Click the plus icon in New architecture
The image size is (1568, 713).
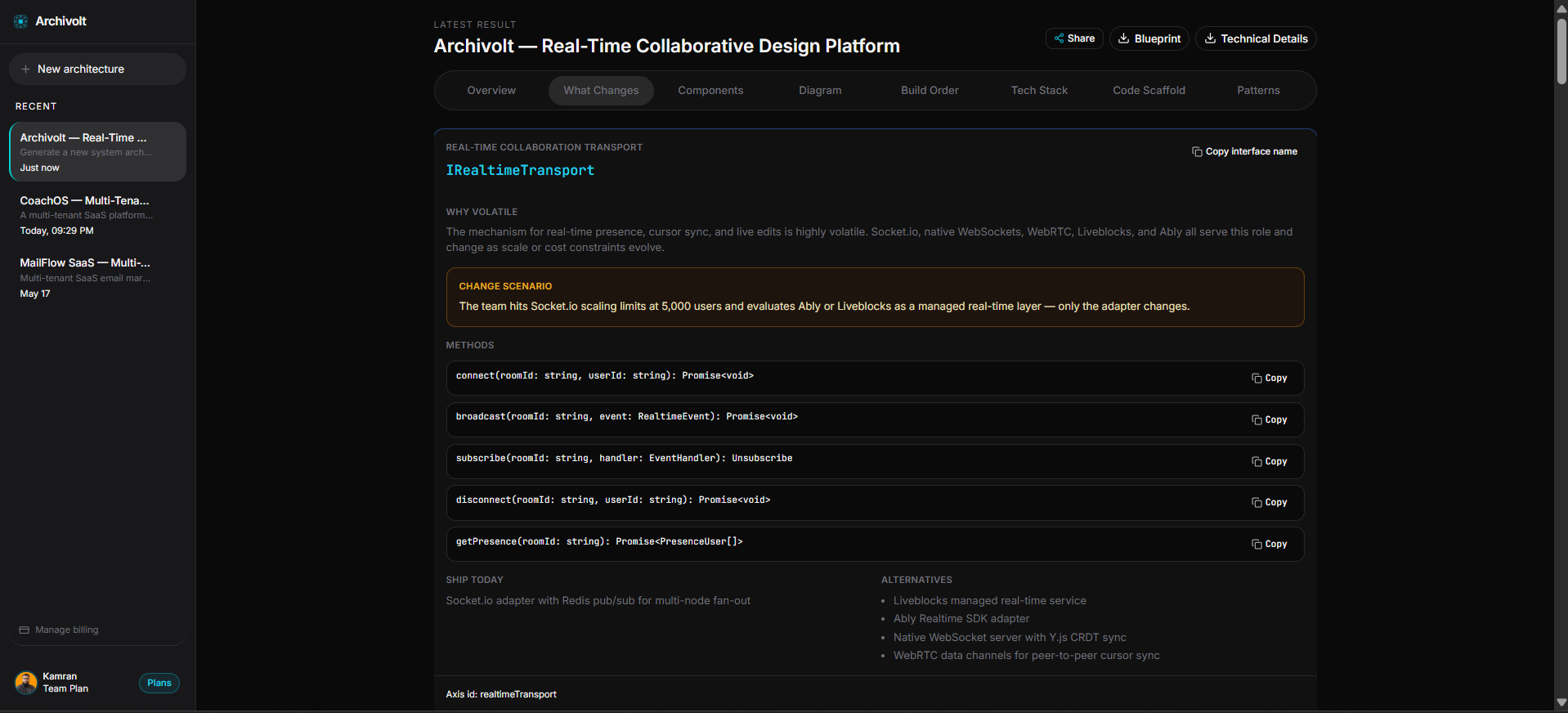tap(25, 70)
